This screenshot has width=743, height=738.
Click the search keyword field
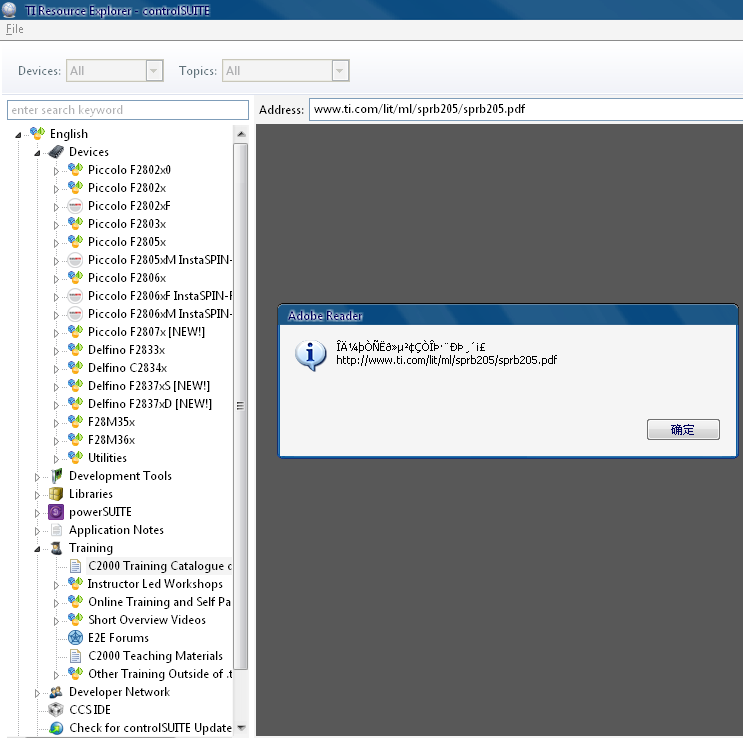click(128, 110)
